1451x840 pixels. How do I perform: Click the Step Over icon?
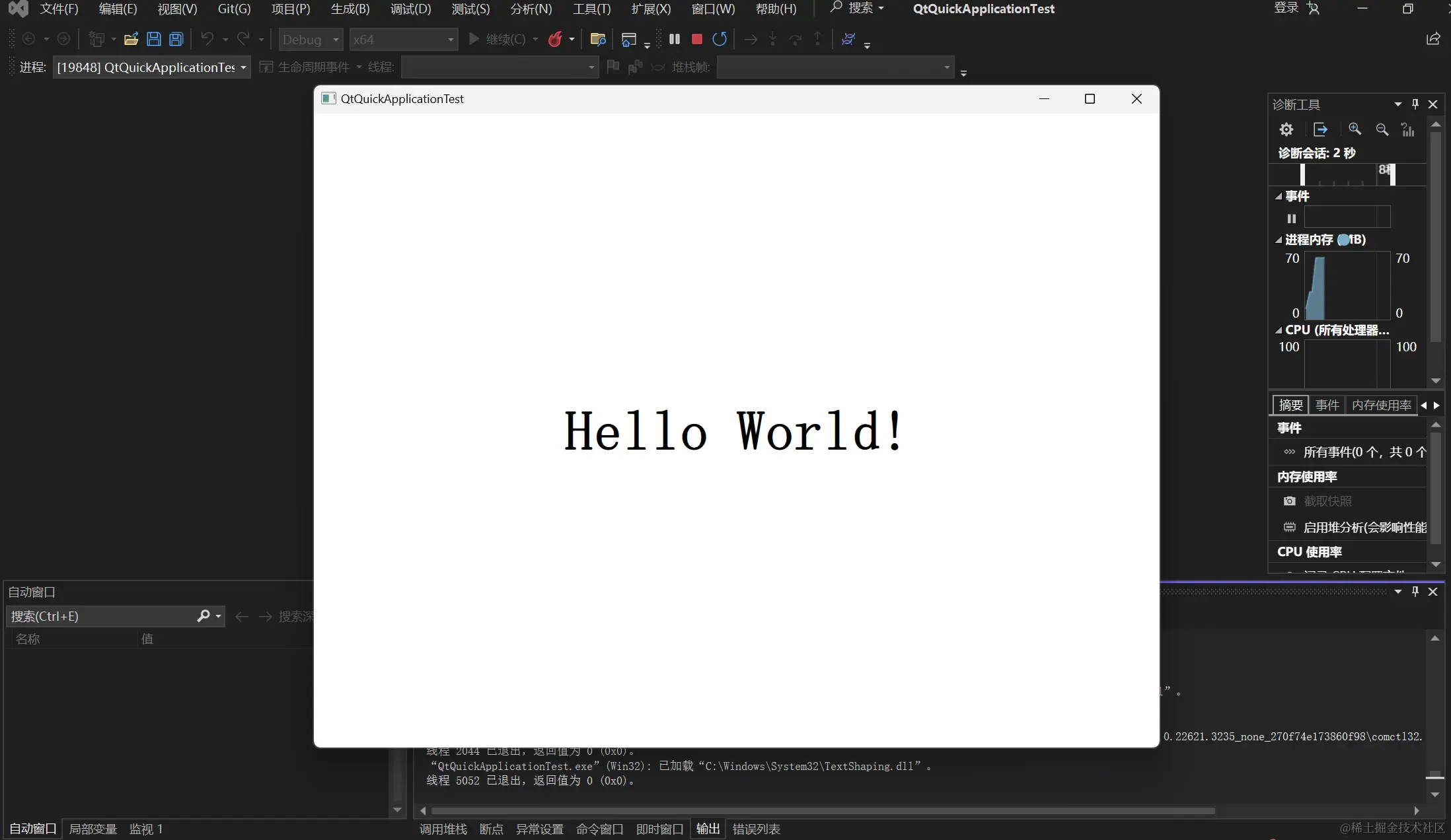[x=795, y=39]
